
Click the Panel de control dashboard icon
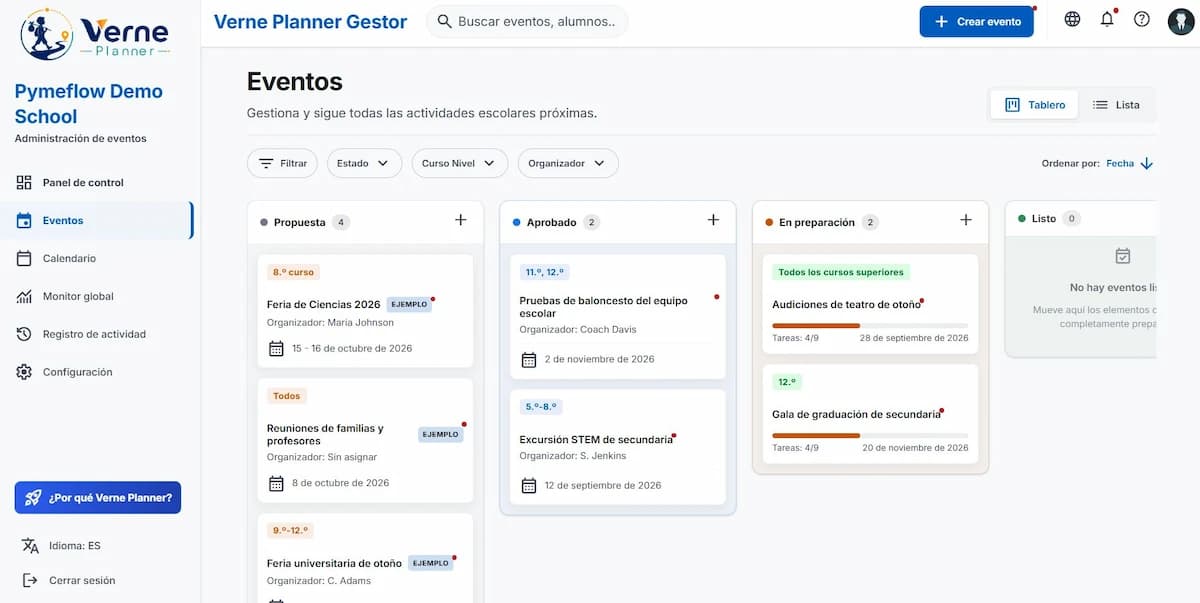coord(24,182)
